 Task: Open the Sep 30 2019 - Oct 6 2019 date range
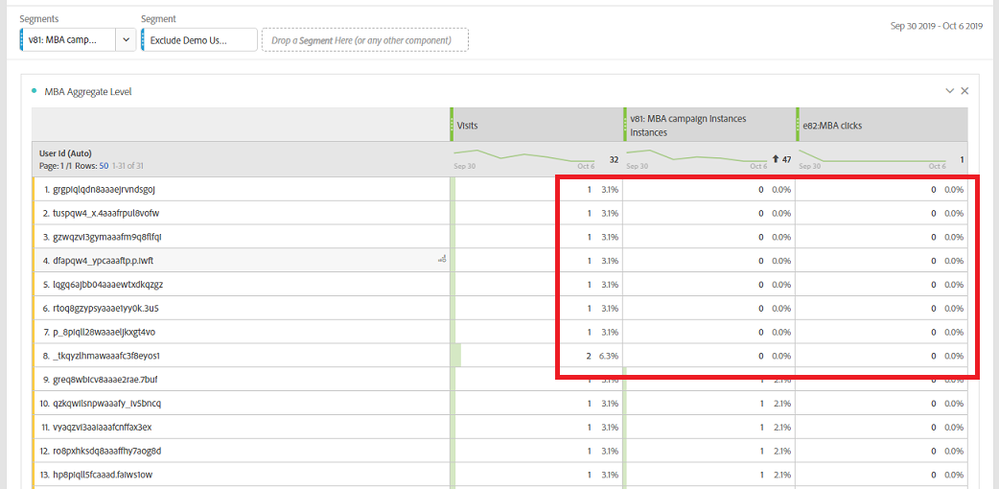[x=937, y=26]
